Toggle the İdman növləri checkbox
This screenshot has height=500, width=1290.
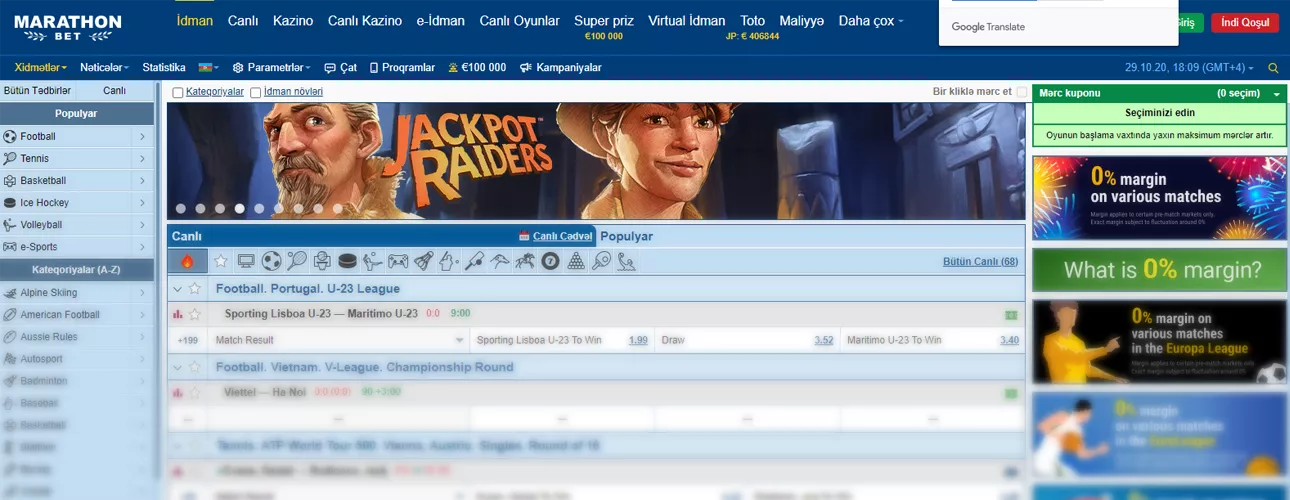pyautogui.click(x=256, y=92)
